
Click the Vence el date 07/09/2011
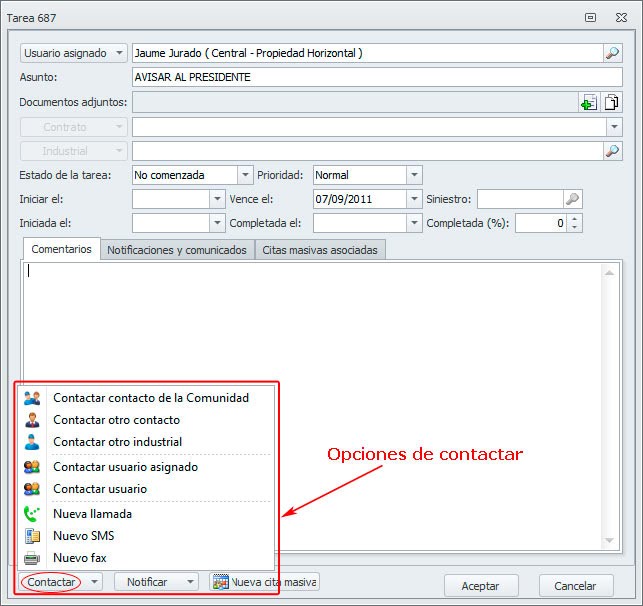click(360, 199)
